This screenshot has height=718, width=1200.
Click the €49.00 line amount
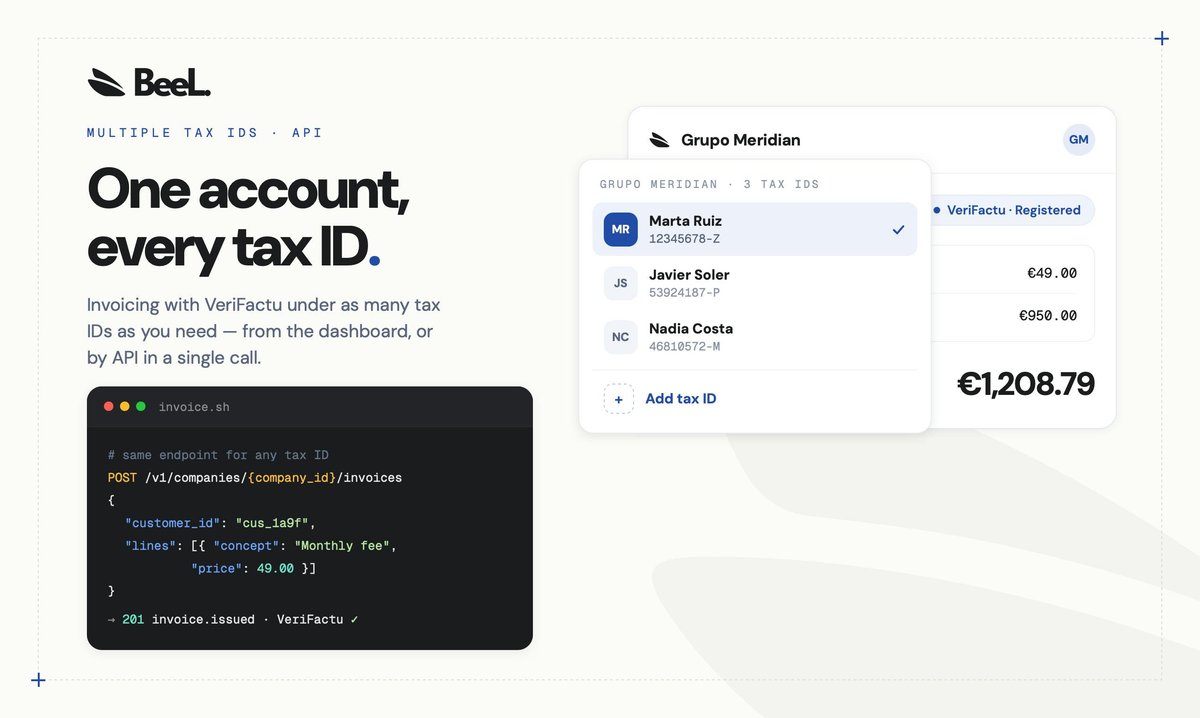1051,273
